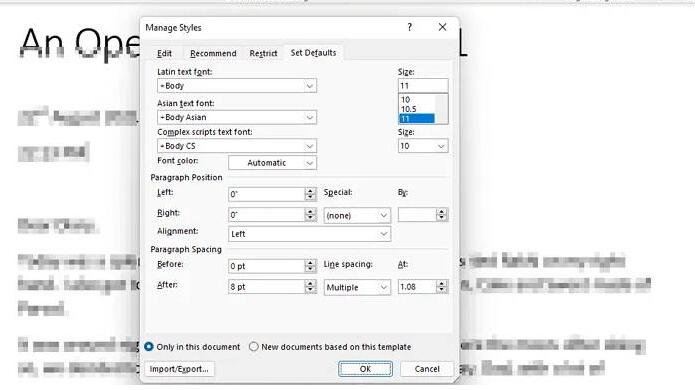The width and height of the screenshot is (695, 390).
Task: Click the Left indent field
Action: pos(266,194)
